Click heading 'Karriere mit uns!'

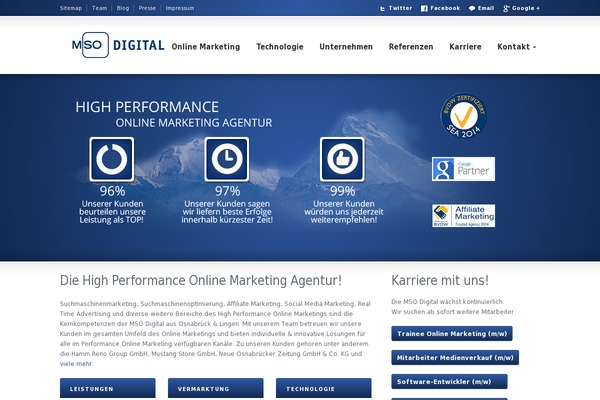click(x=440, y=281)
